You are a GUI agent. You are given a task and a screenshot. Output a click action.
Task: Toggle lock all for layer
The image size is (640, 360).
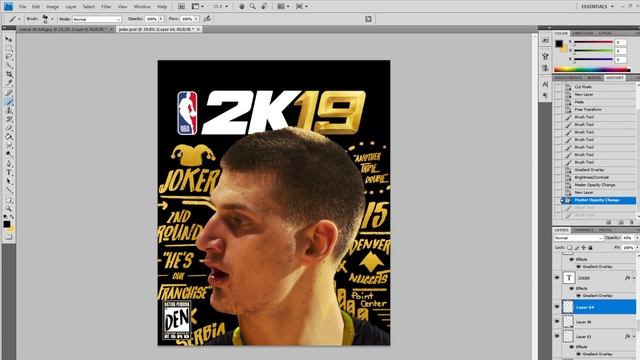click(x=590, y=248)
